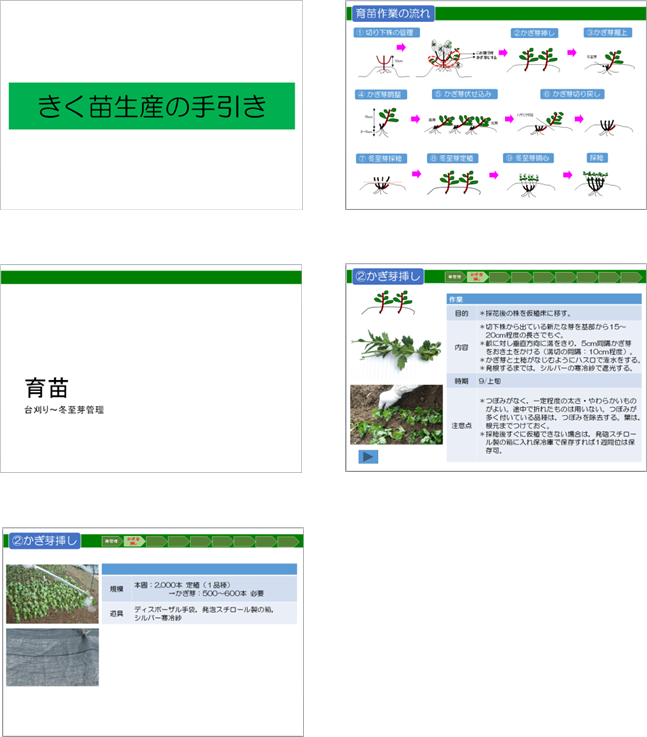Click the grey shade cloth photo
647x737 pixels.
(52, 657)
